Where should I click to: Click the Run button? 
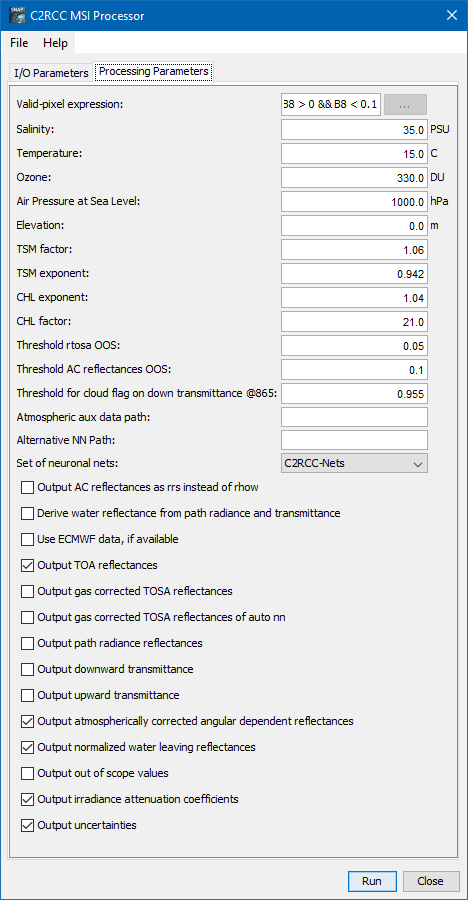(372, 881)
